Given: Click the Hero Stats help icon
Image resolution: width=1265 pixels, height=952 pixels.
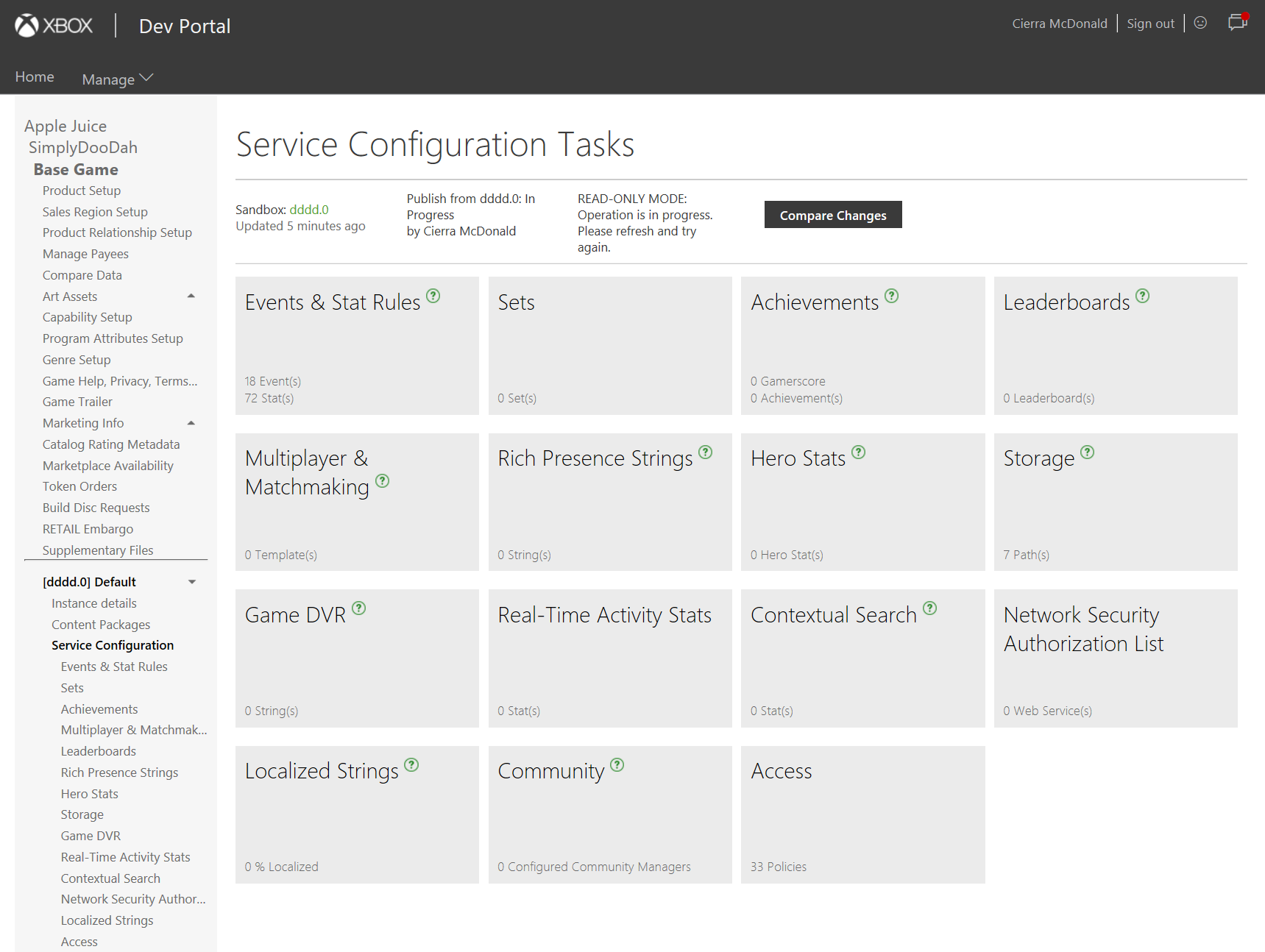Looking at the screenshot, I should point(858,452).
